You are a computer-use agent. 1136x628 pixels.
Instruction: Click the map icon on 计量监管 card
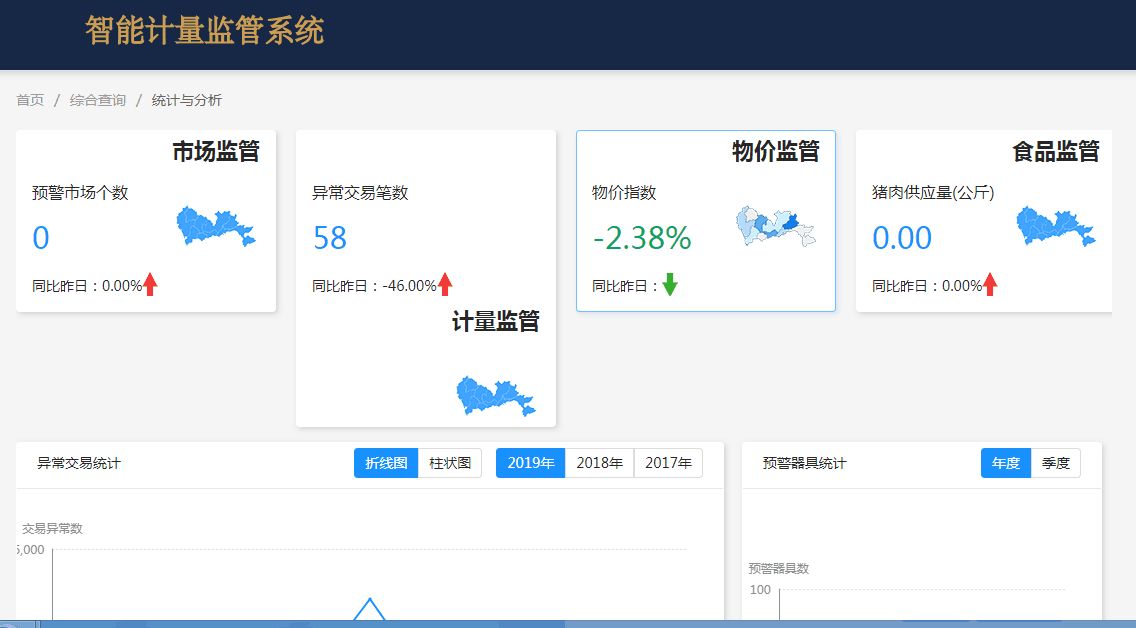tap(496, 396)
